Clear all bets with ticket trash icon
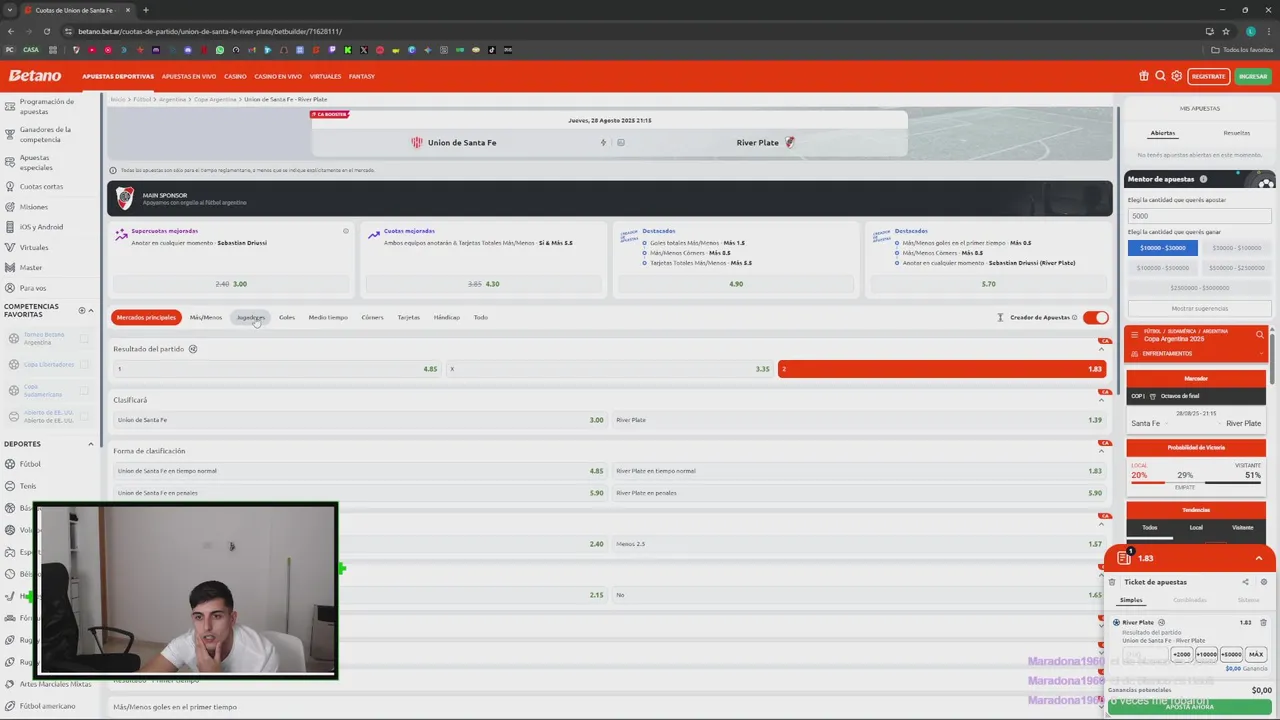The image size is (1280, 720). 1112,582
